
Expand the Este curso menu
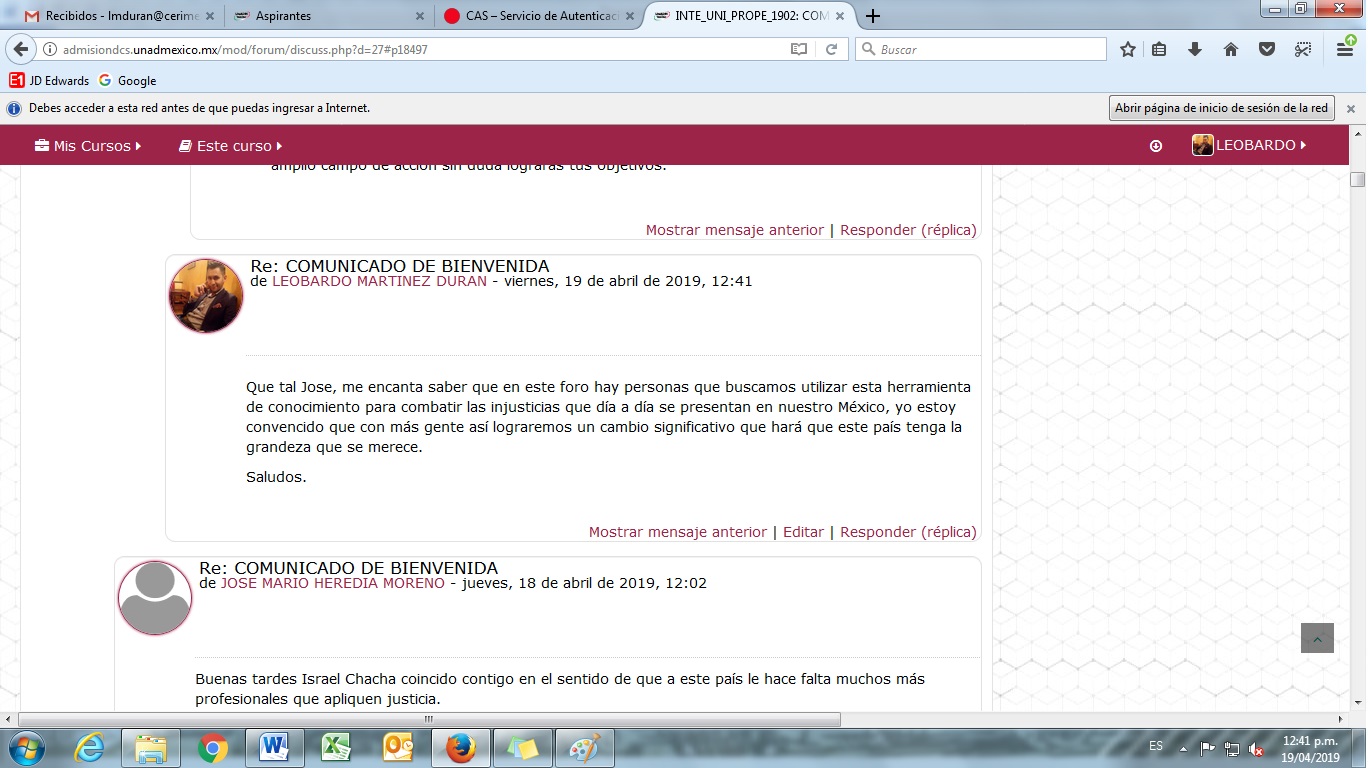pyautogui.click(x=230, y=146)
